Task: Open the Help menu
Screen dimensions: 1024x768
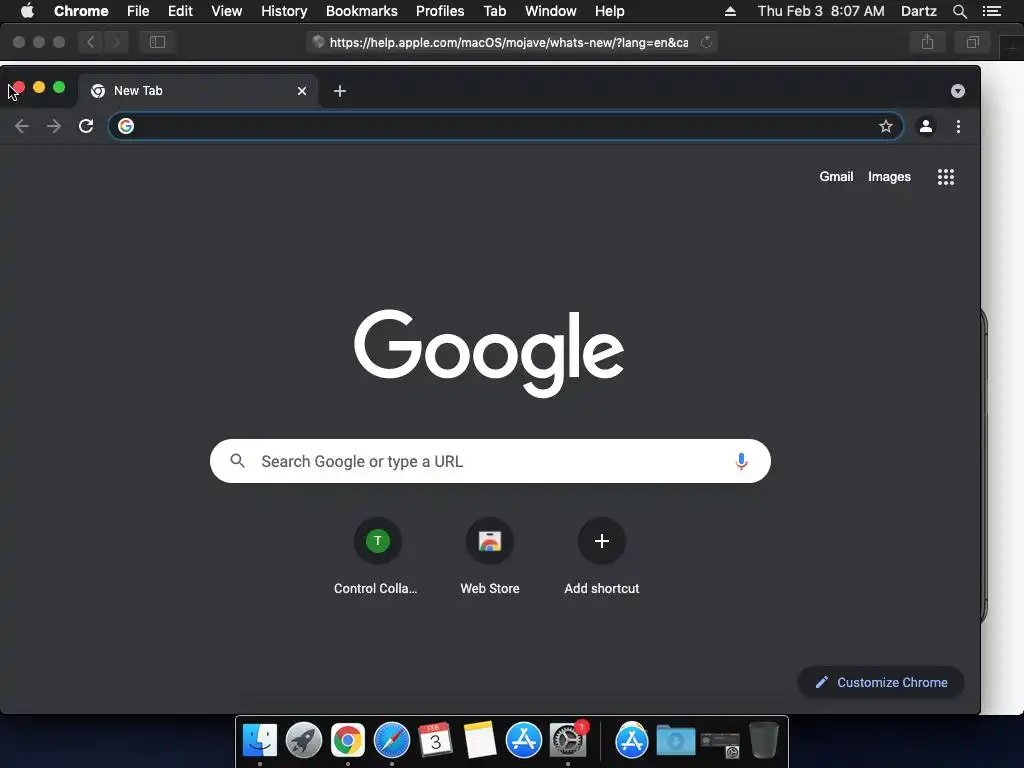Action: 609,11
